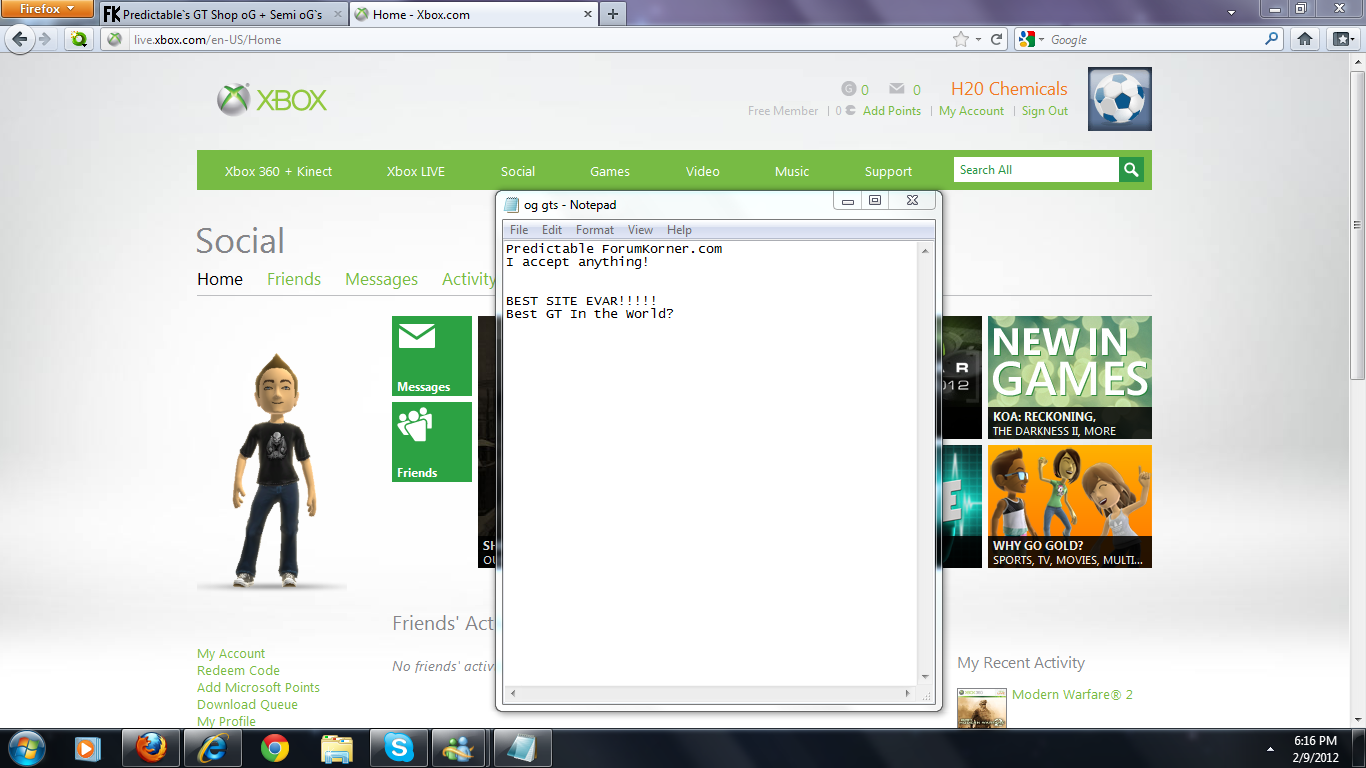
Task: Click the Xbox search magnifier icon
Action: tap(1131, 170)
